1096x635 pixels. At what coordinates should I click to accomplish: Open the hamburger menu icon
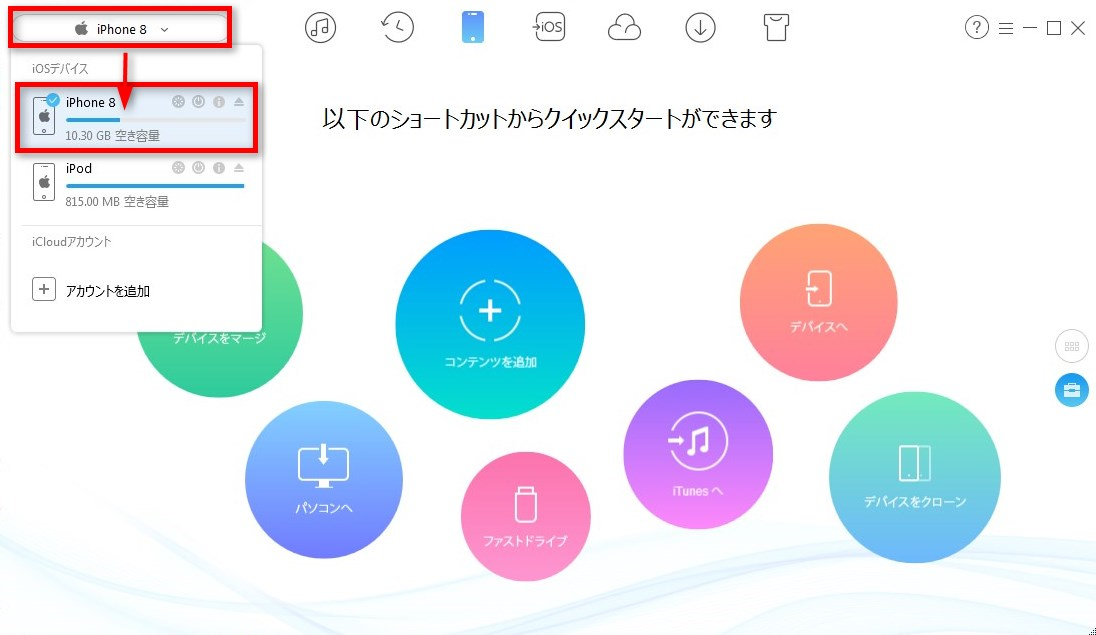pyautogui.click(x=1006, y=29)
